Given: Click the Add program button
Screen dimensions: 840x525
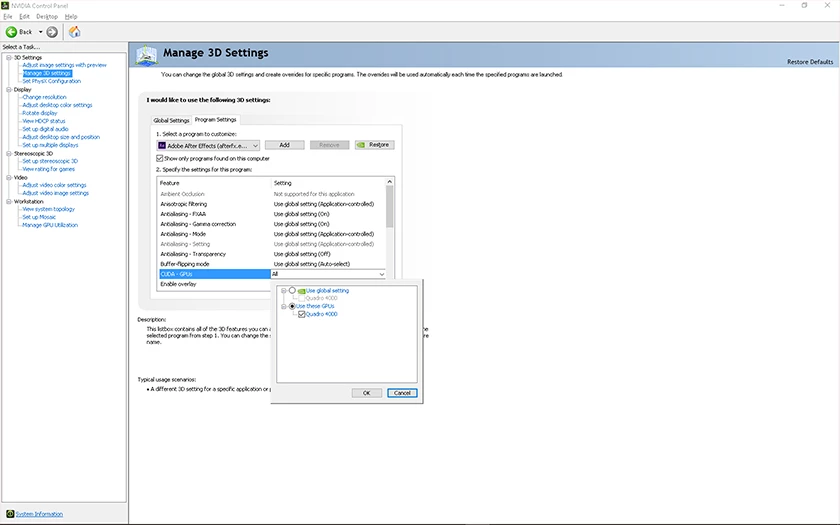Looking at the screenshot, I should coord(284,145).
